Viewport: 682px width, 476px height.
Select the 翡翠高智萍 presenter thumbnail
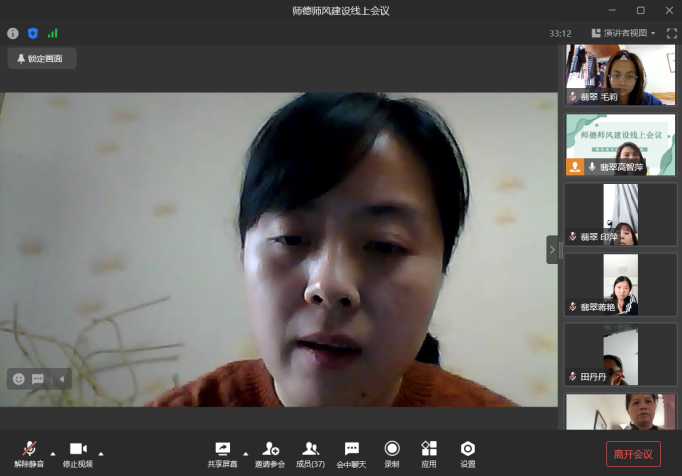click(x=620, y=144)
